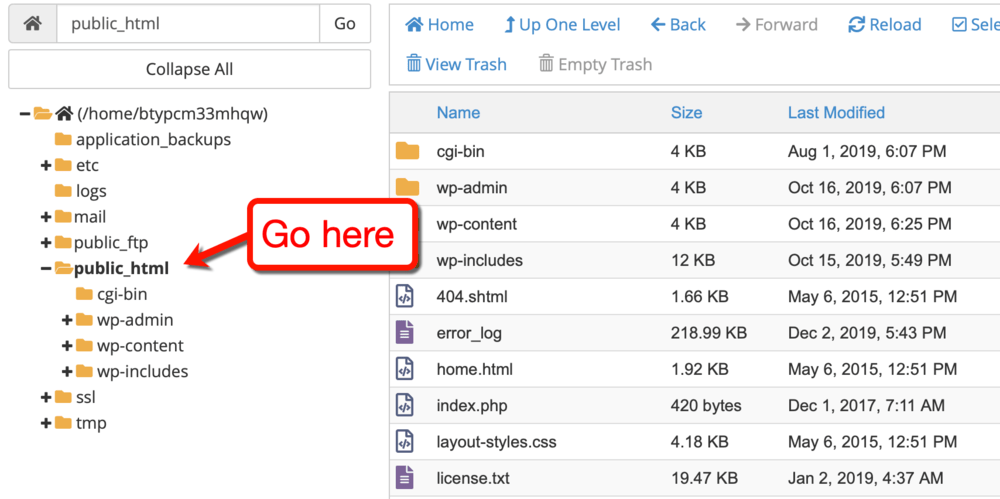1000x499 pixels.
Task: Click the 218.99 KB size value
Action: [709, 333]
